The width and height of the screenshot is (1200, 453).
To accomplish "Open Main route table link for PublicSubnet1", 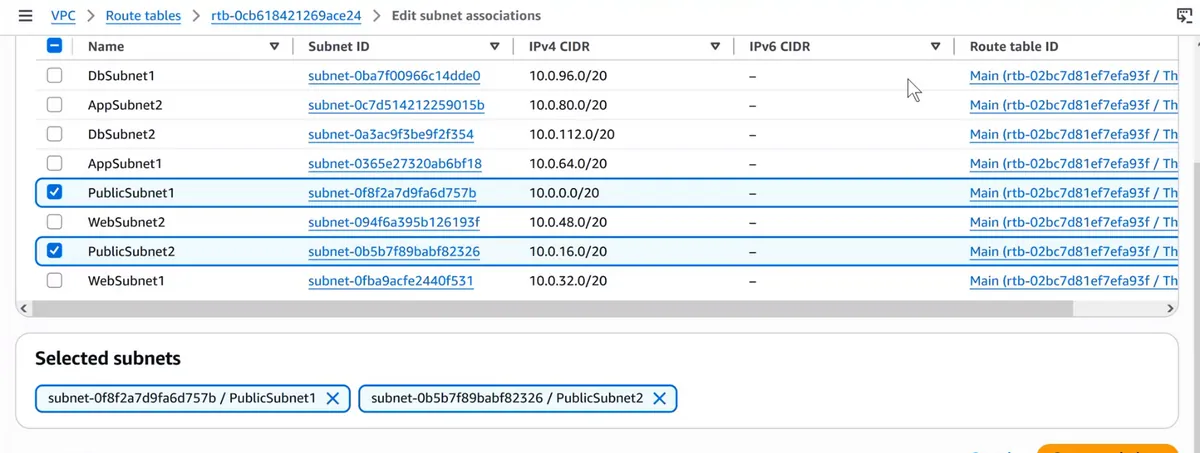I will pos(1074,193).
